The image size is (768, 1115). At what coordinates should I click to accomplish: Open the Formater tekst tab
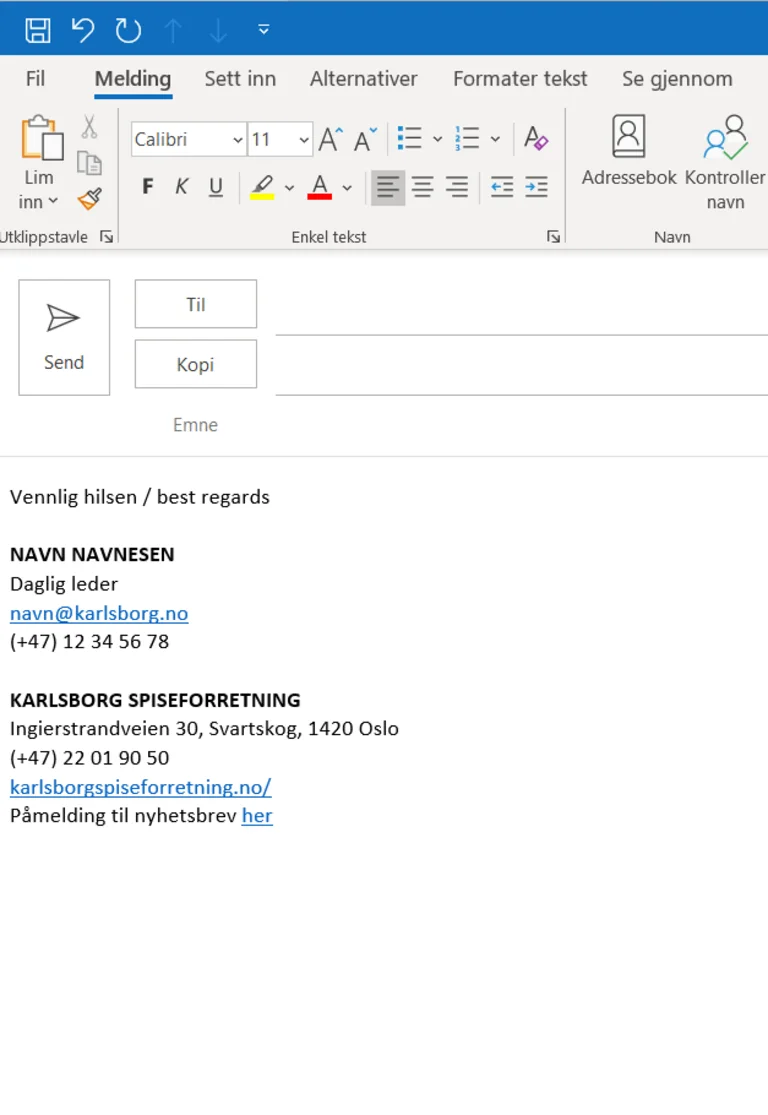(520, 79)
